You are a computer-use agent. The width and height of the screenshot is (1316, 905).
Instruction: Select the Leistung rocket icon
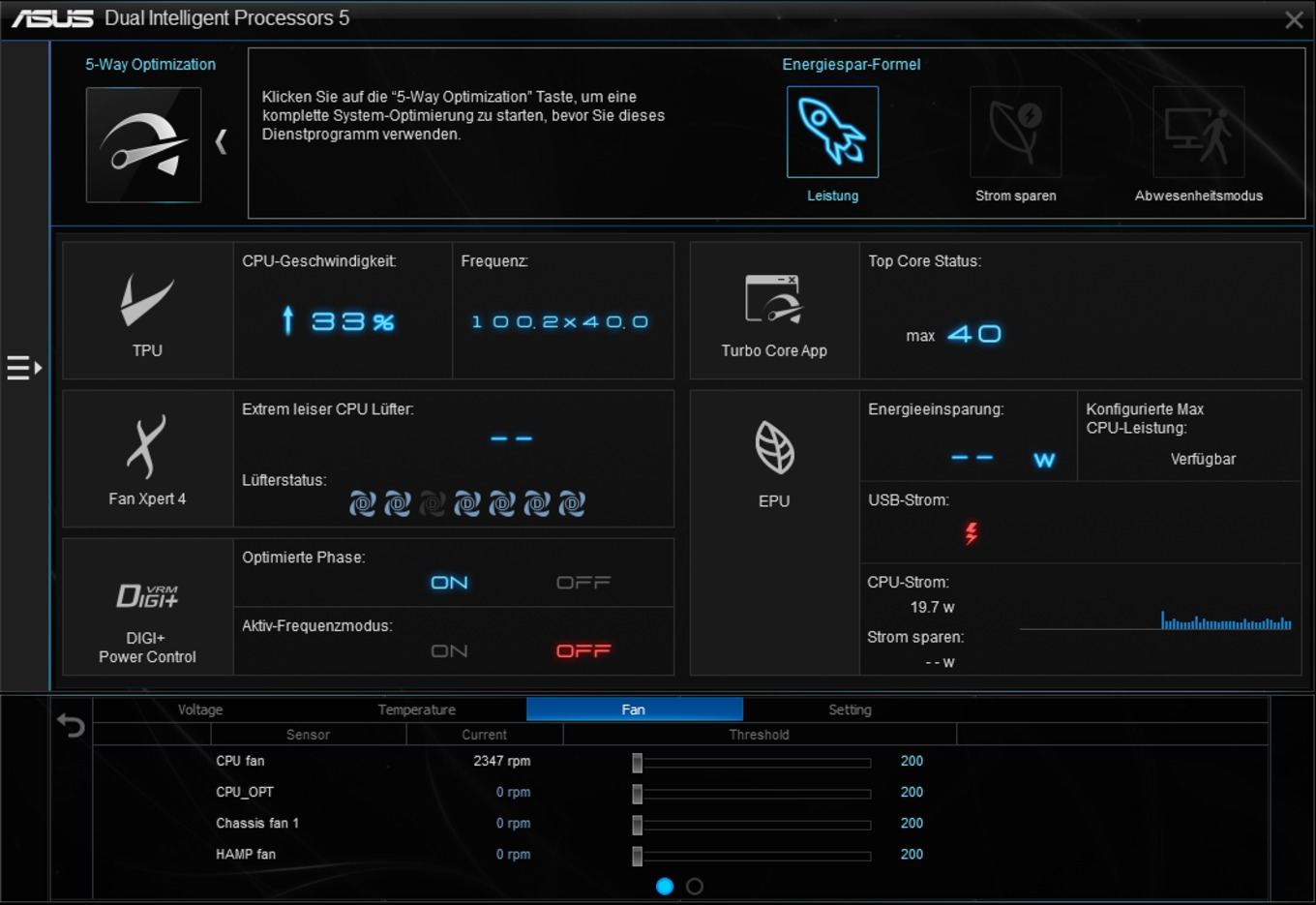(x=832, y=132)
